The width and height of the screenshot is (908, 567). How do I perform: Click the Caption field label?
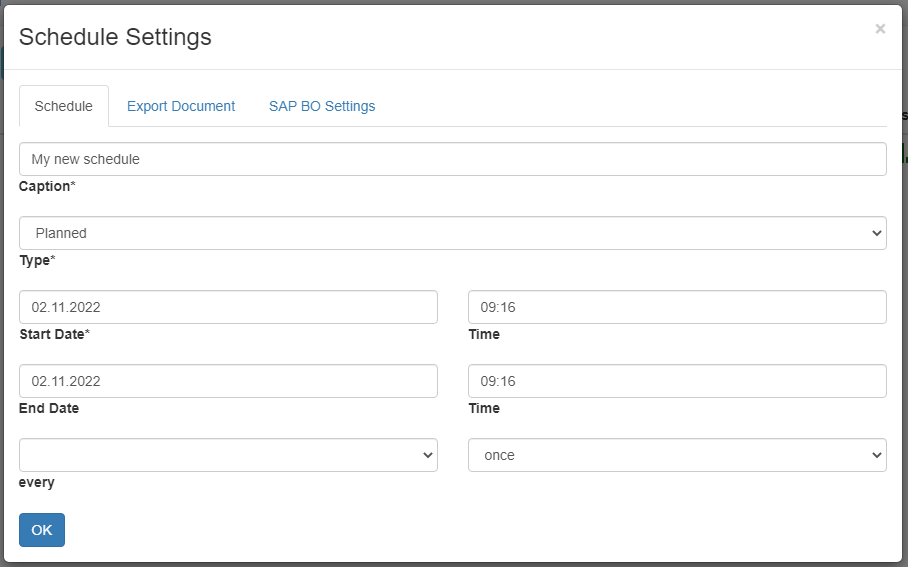pos(46,186)
